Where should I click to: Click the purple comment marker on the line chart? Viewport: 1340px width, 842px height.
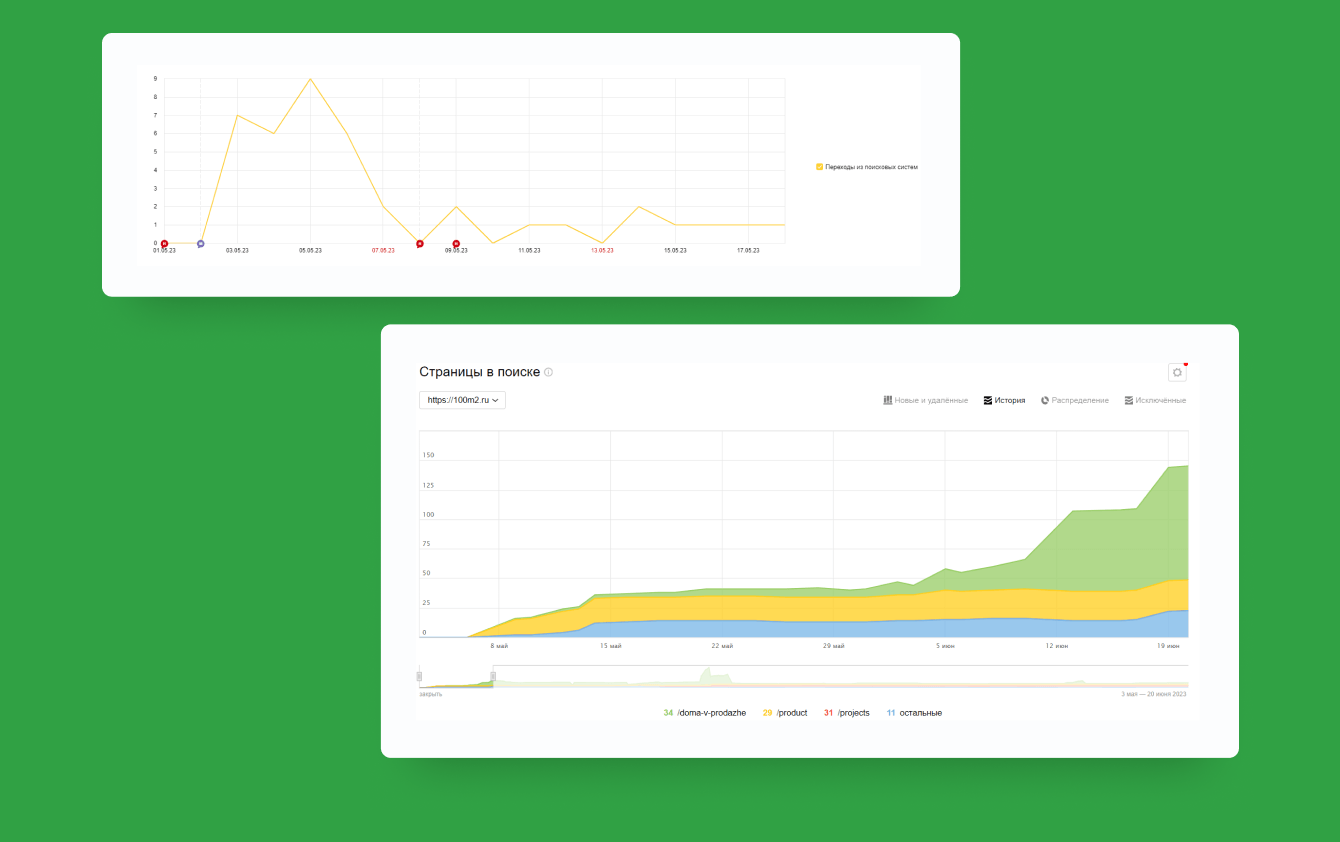point(201,243)
